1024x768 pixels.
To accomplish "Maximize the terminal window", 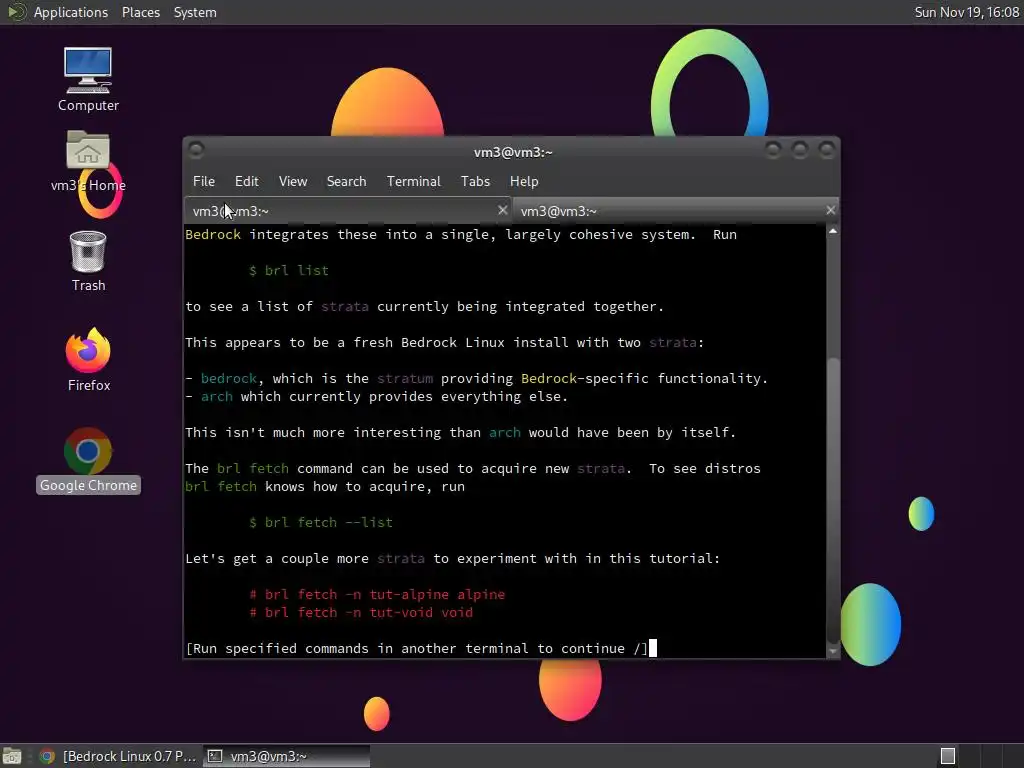I will point(799,151).
